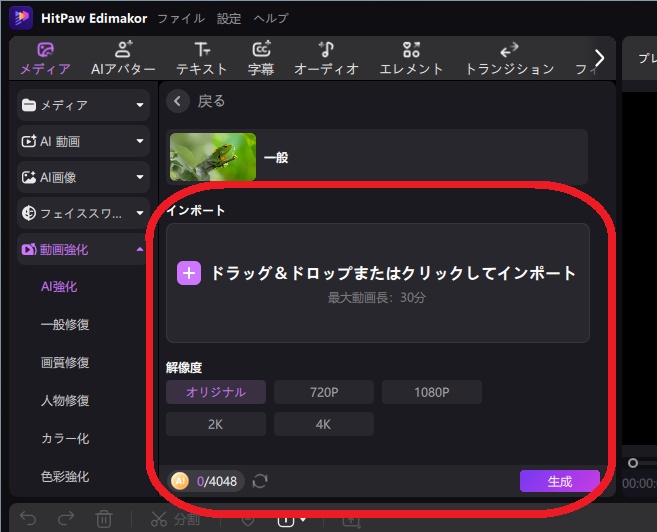Click the preview playhead slider handle
Viewport: 657px width, 532px height.
point(633,463)
